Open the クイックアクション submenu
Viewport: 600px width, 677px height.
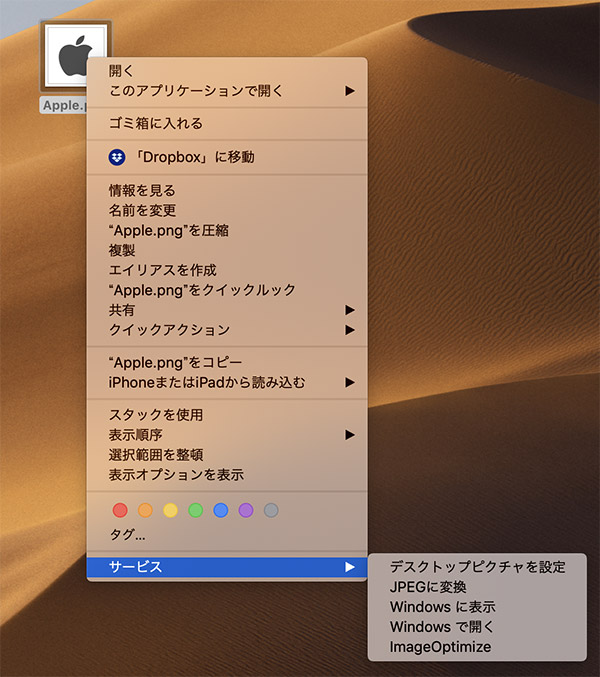(x=227, y=330)
